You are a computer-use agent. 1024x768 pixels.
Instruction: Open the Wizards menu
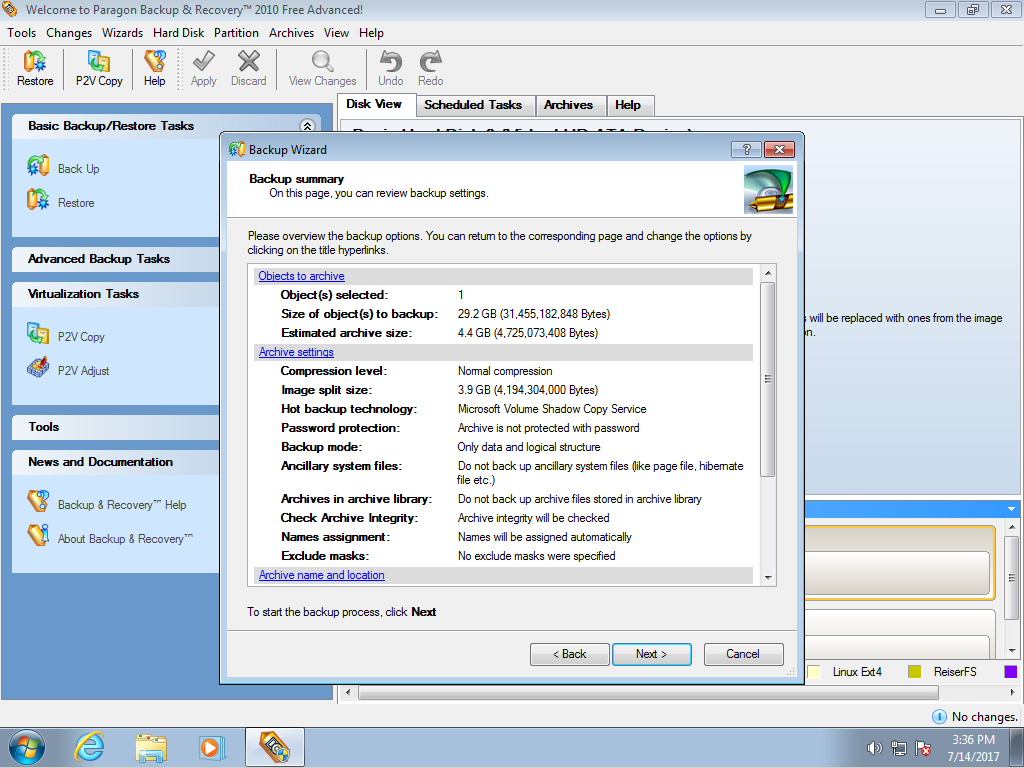pos(122,33)
